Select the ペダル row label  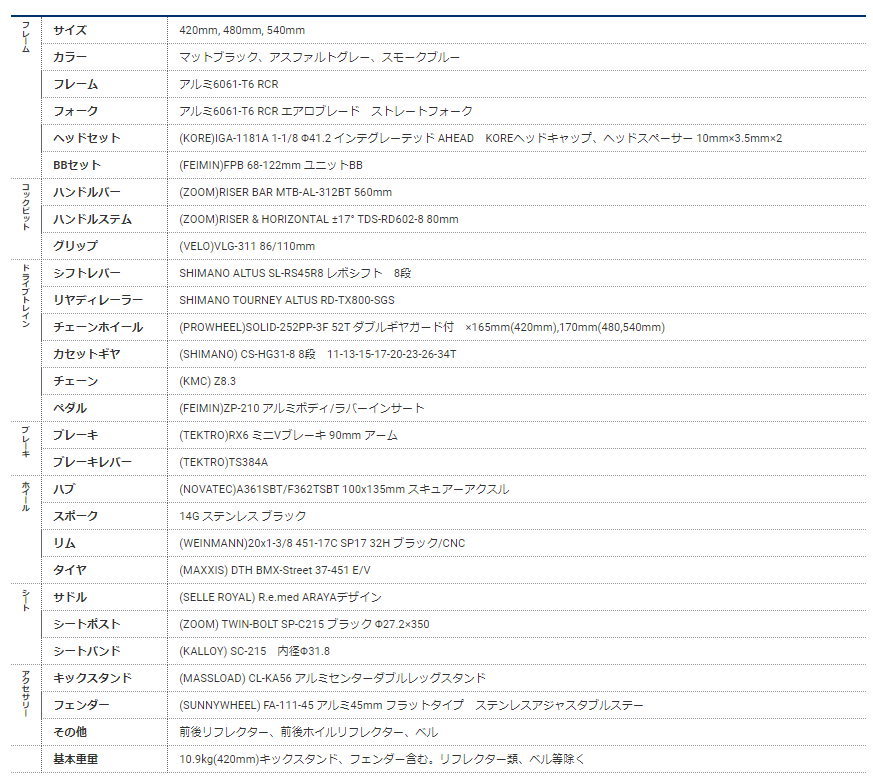pos(70,408)
